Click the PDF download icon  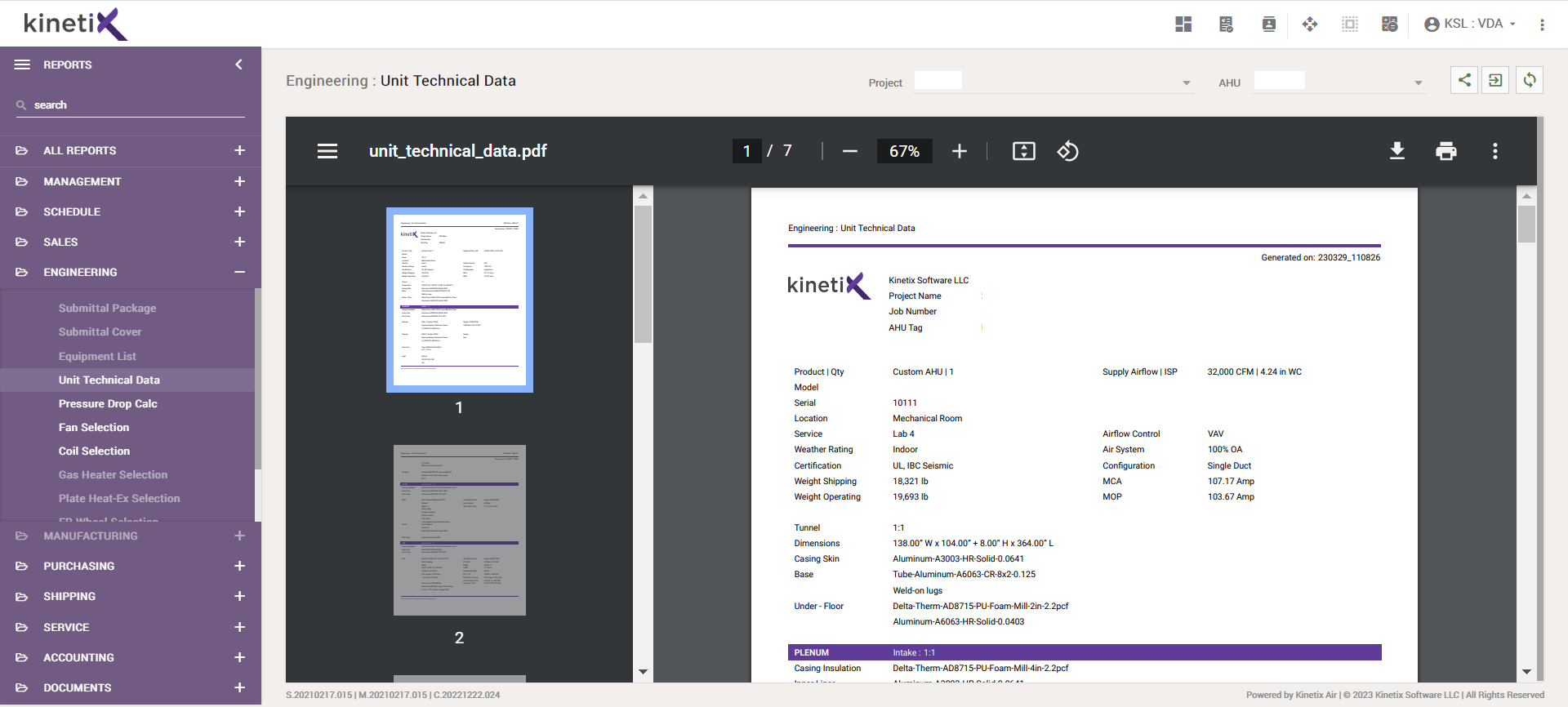click(x=1396, y=151)
